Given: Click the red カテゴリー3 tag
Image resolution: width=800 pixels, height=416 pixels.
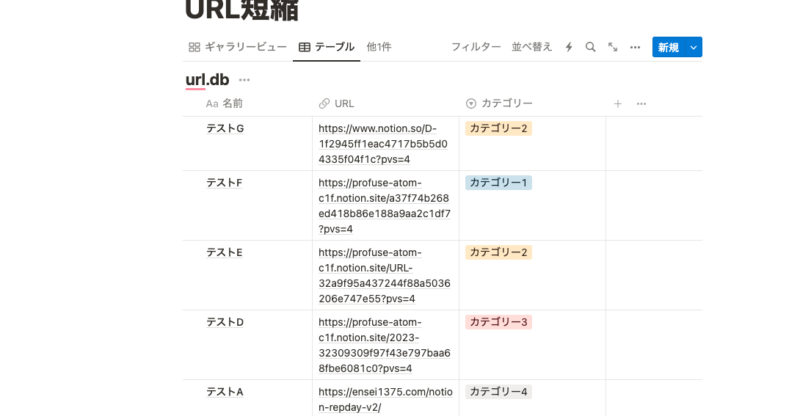Looking at the screenshot, I should pos(498,322).
